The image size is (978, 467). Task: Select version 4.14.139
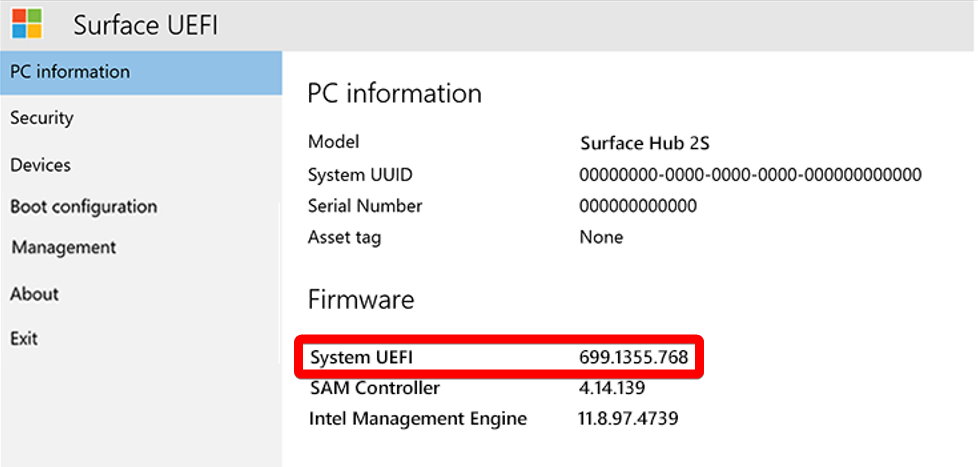coord(612,388)
